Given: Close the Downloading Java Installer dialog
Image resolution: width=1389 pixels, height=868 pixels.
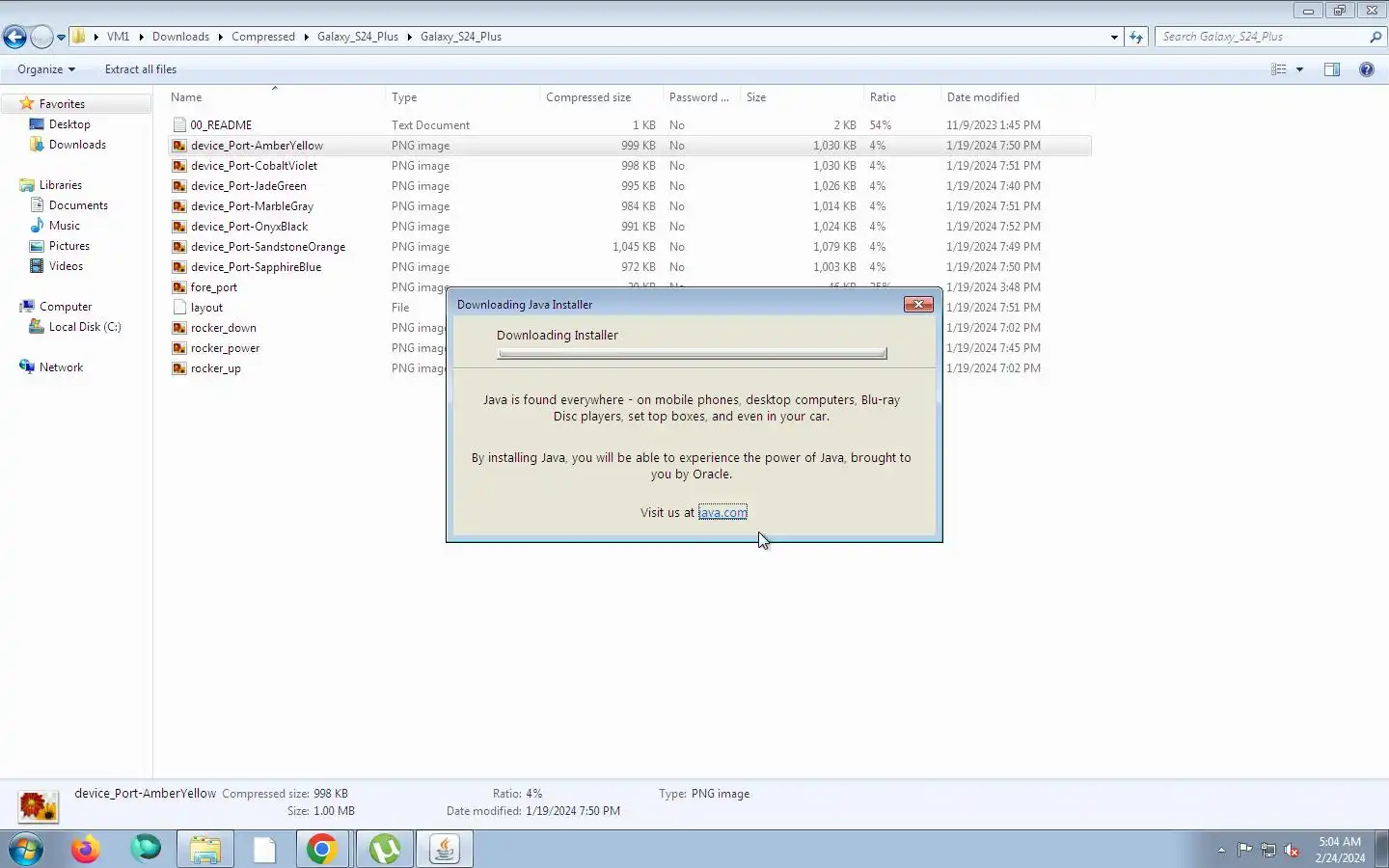Looking at the screenshot, I should point(918,304).
